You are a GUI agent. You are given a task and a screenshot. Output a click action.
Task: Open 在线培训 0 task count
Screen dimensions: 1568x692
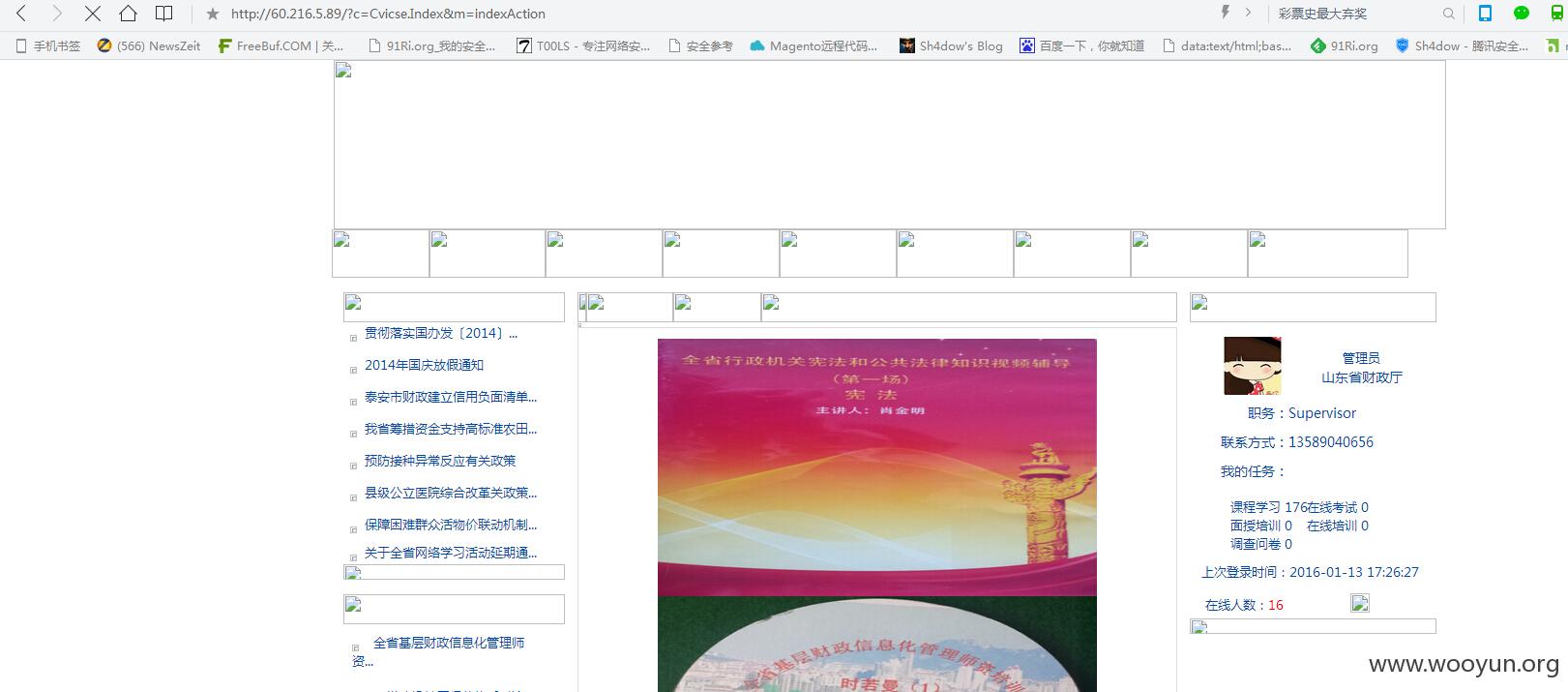point(1338,526)
